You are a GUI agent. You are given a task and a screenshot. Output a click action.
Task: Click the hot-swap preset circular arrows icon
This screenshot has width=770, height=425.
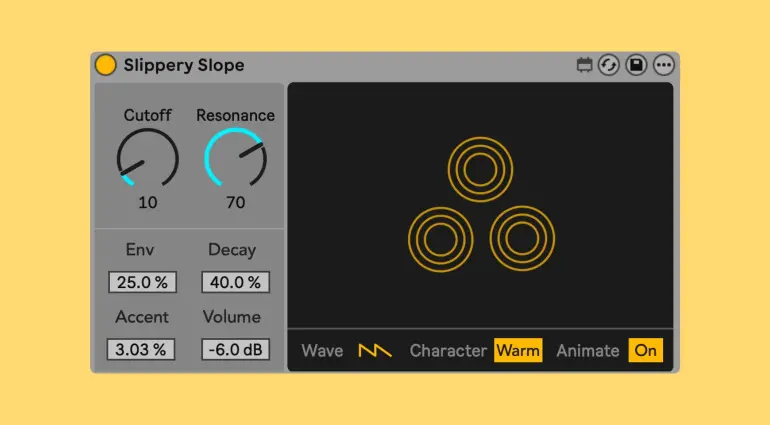pos(609,65)
